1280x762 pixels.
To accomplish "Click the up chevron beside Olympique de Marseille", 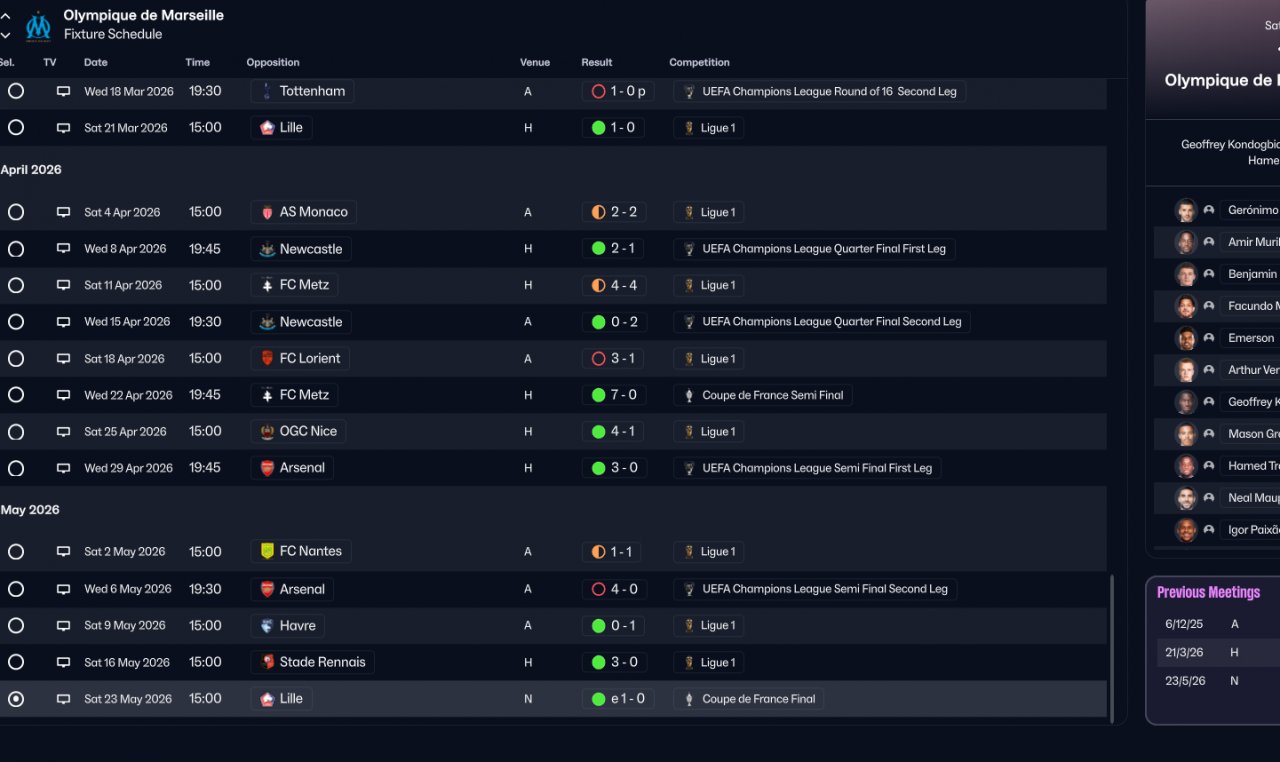I will pyautogui.click(x=6, y=16).
